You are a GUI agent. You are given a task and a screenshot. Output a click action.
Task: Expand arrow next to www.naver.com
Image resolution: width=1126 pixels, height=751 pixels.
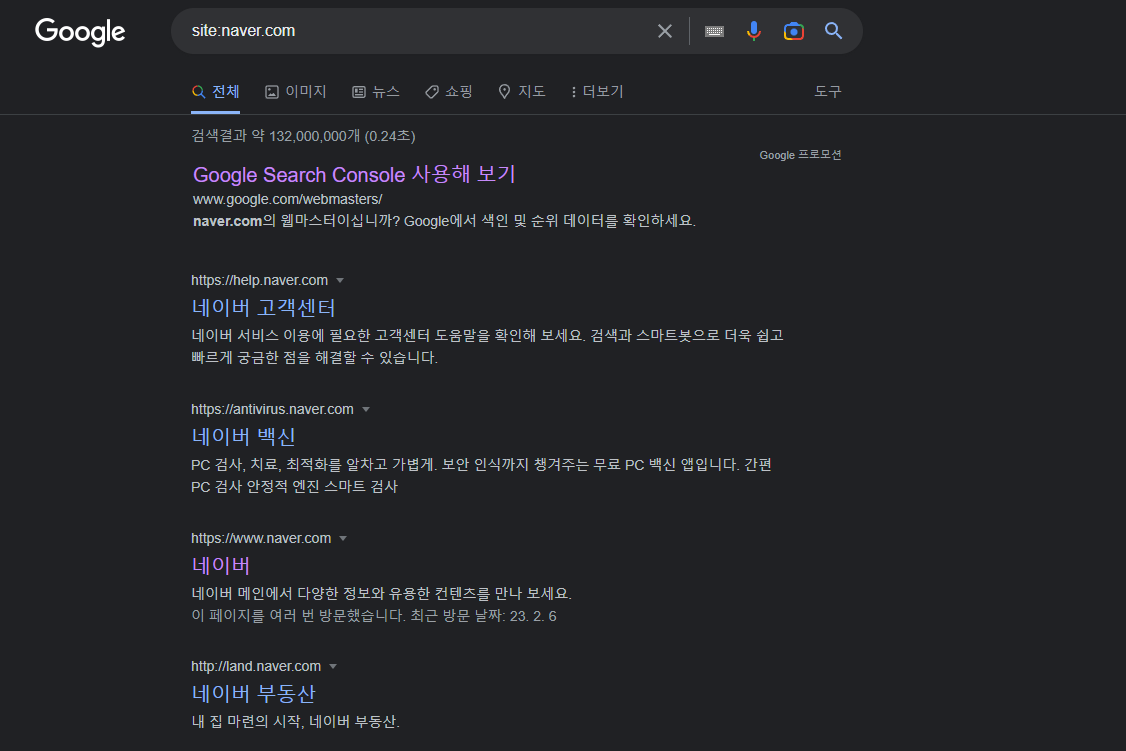(x=343, y=538)
